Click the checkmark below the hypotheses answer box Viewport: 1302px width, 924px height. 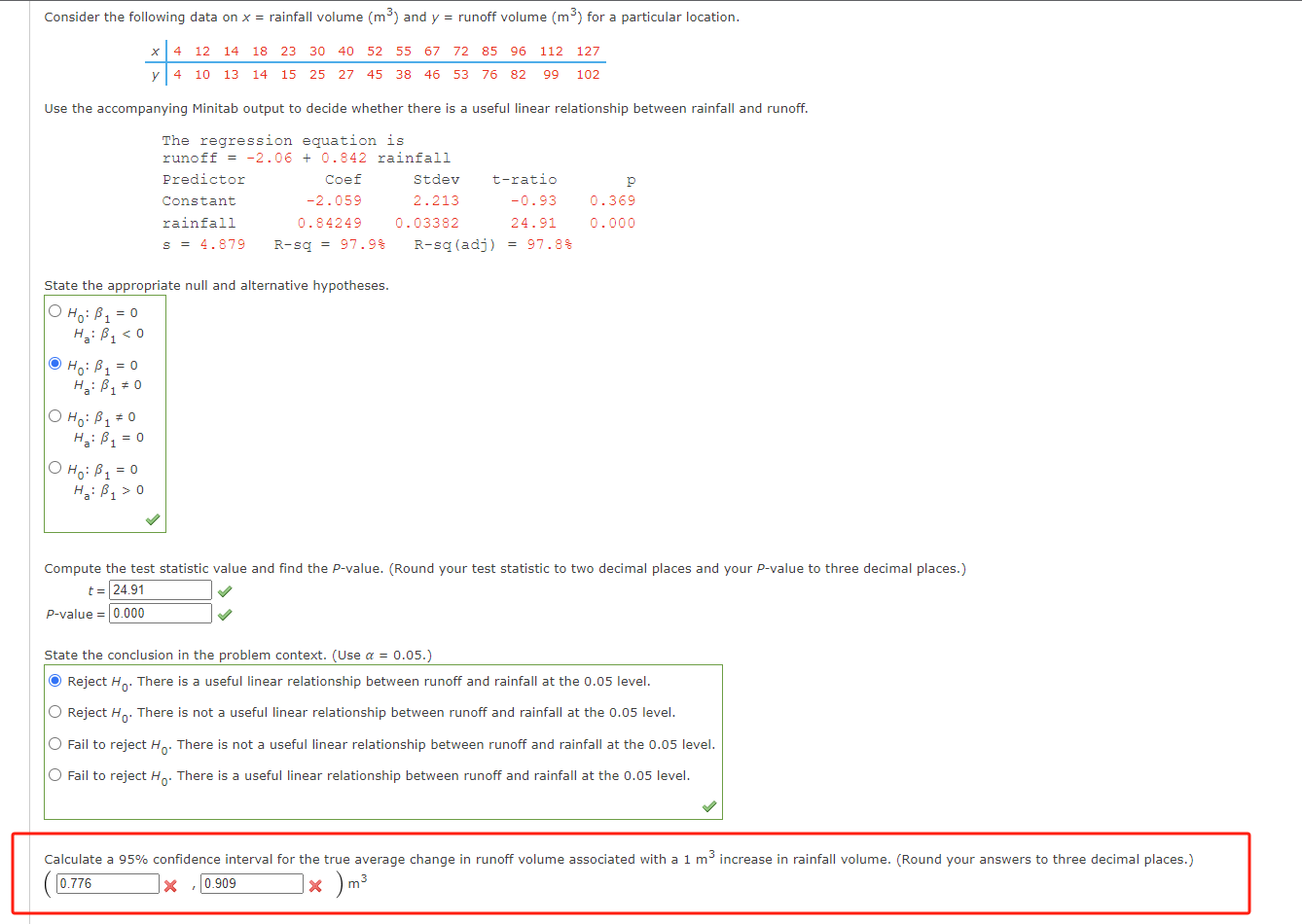pos(152,519)
